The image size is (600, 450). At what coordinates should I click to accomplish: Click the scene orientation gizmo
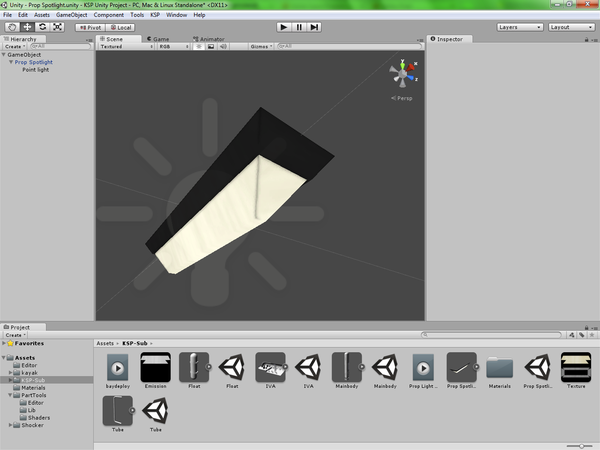pyautogui.click(x=404, y=73)
